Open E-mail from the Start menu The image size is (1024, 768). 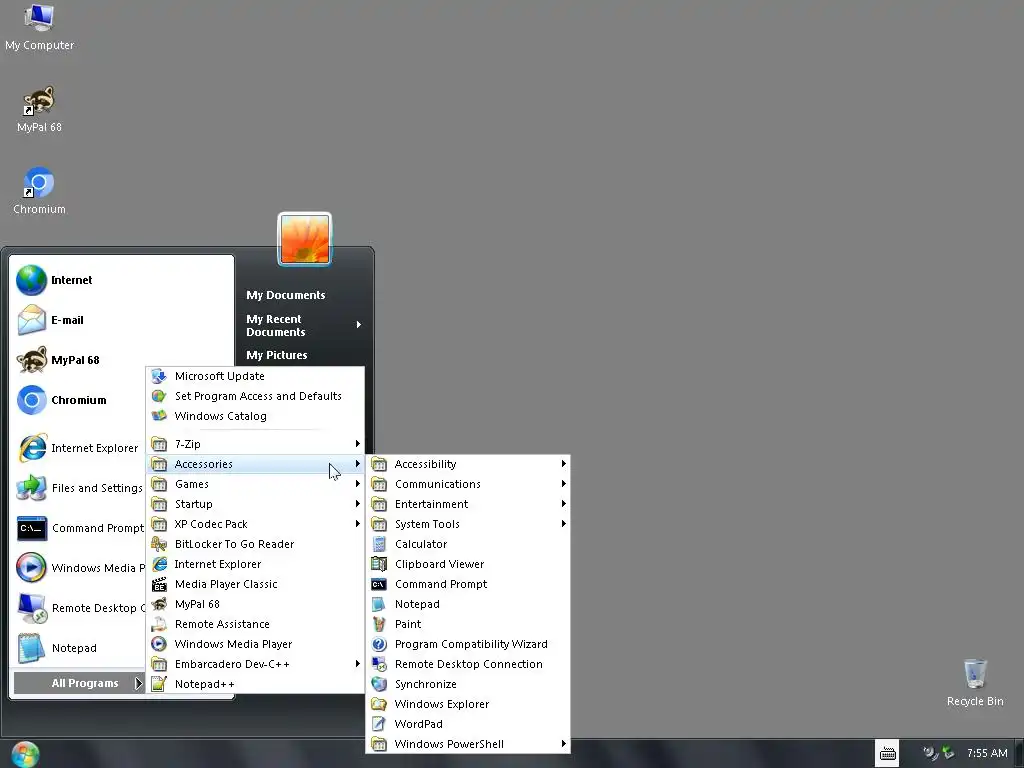121,320
